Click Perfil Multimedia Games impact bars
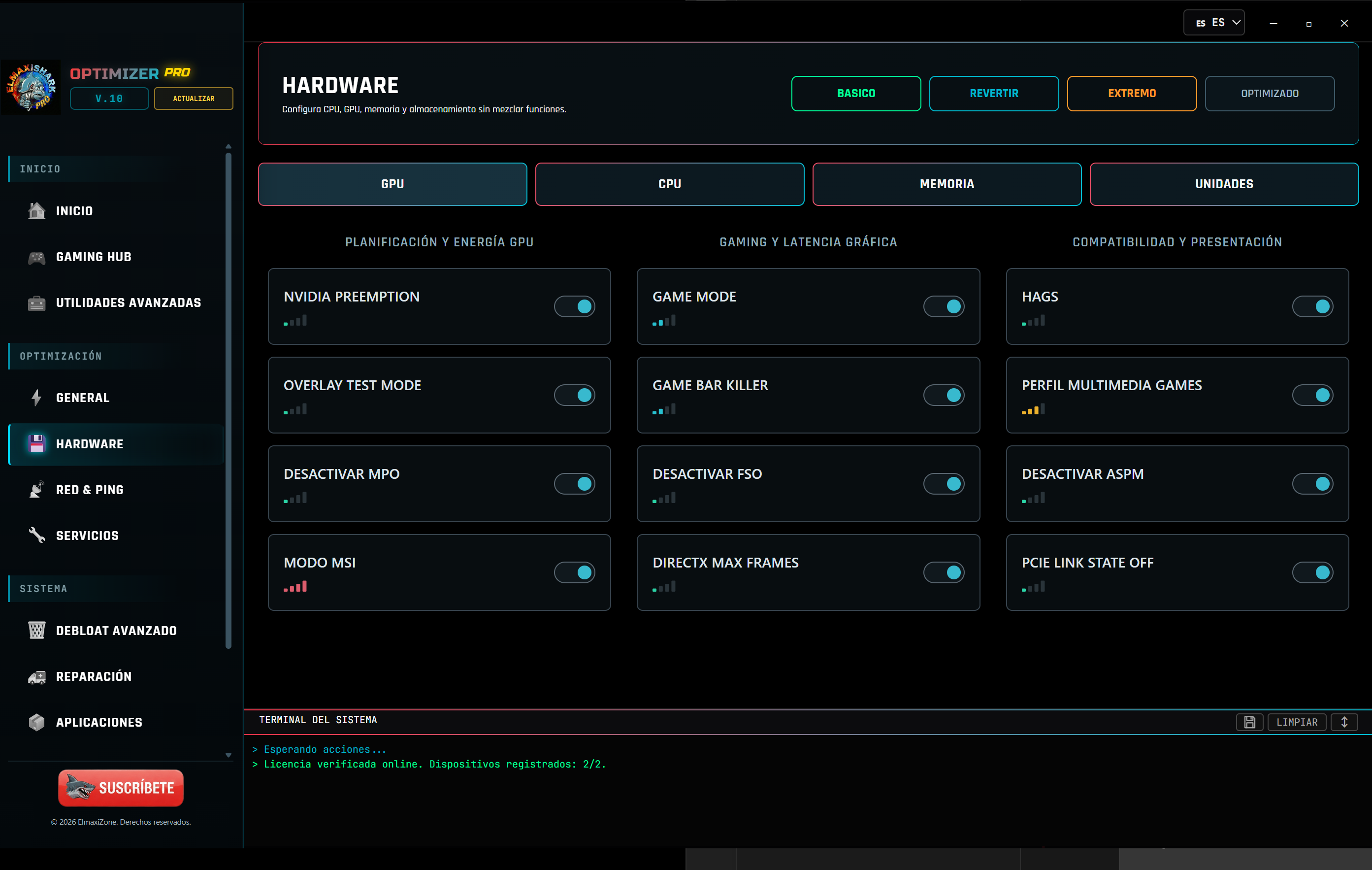Viewport: 1372px width, 870px height. [x=1033, y=409]
